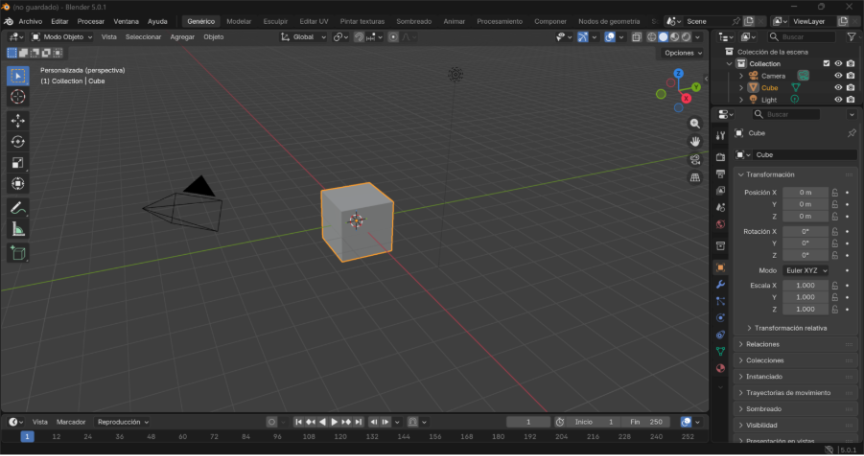Click the Opciones button in viewport

(x=682, y=53)
